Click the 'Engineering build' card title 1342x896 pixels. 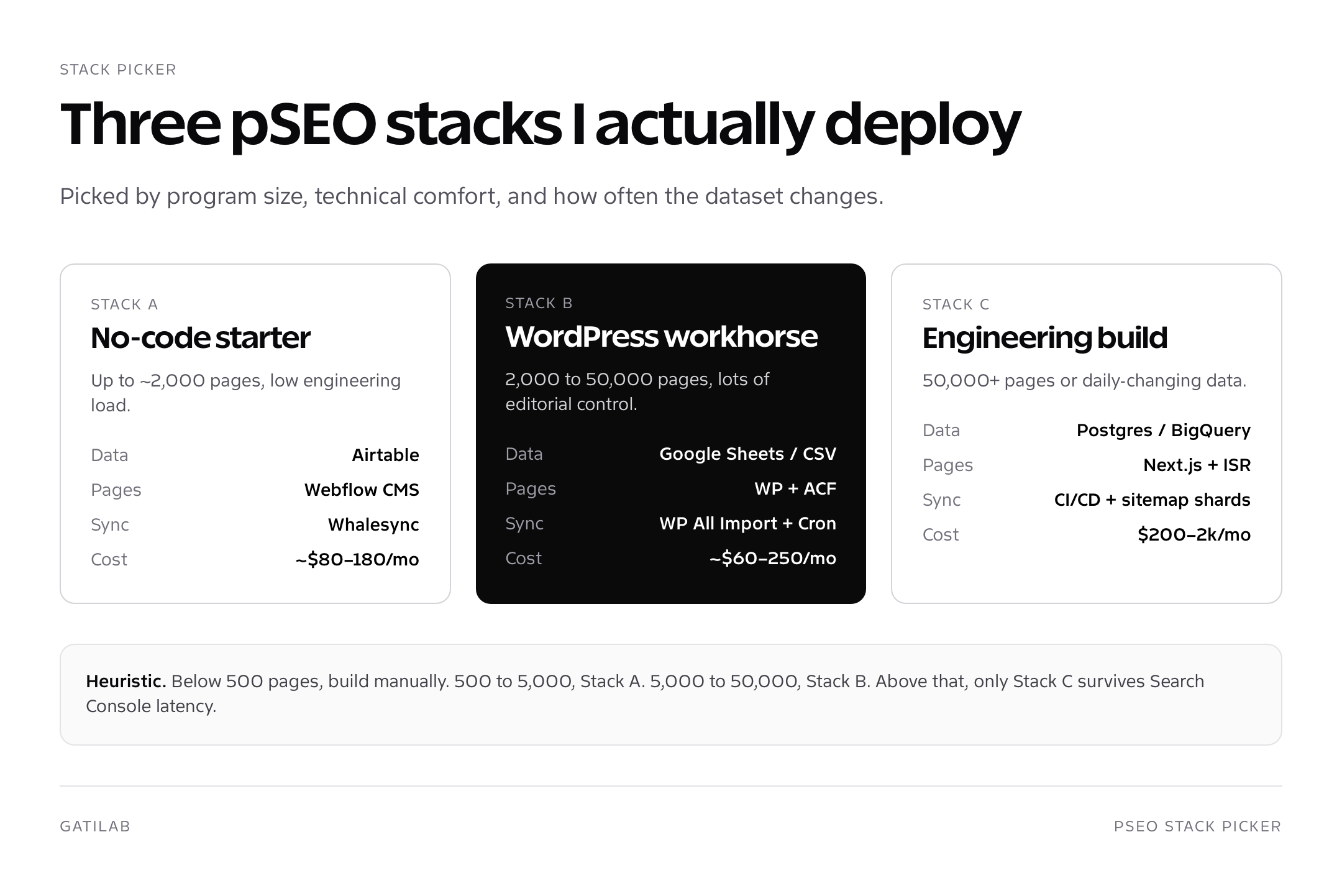click(x=1044, y=338)
